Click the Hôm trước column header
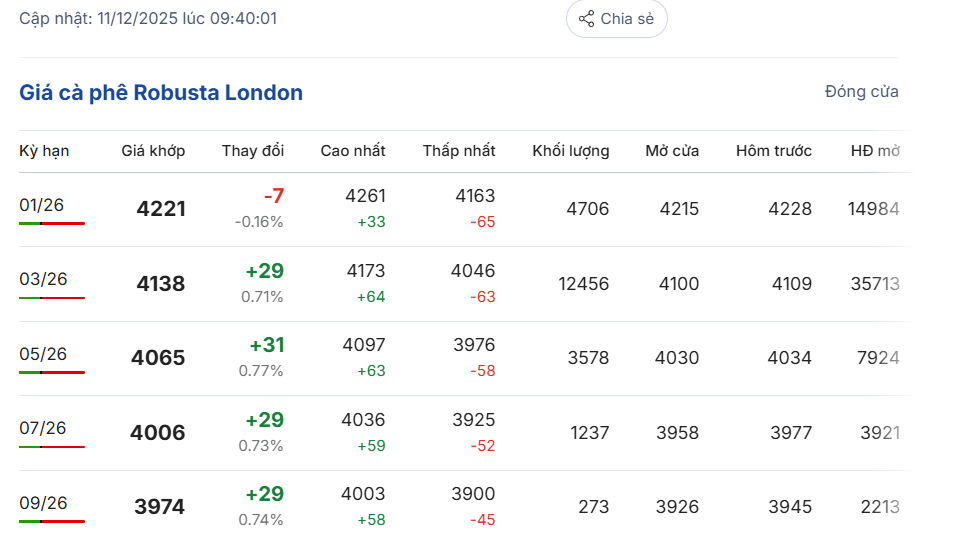The height and width of the screenshot is (538, 953). point(773,151)
